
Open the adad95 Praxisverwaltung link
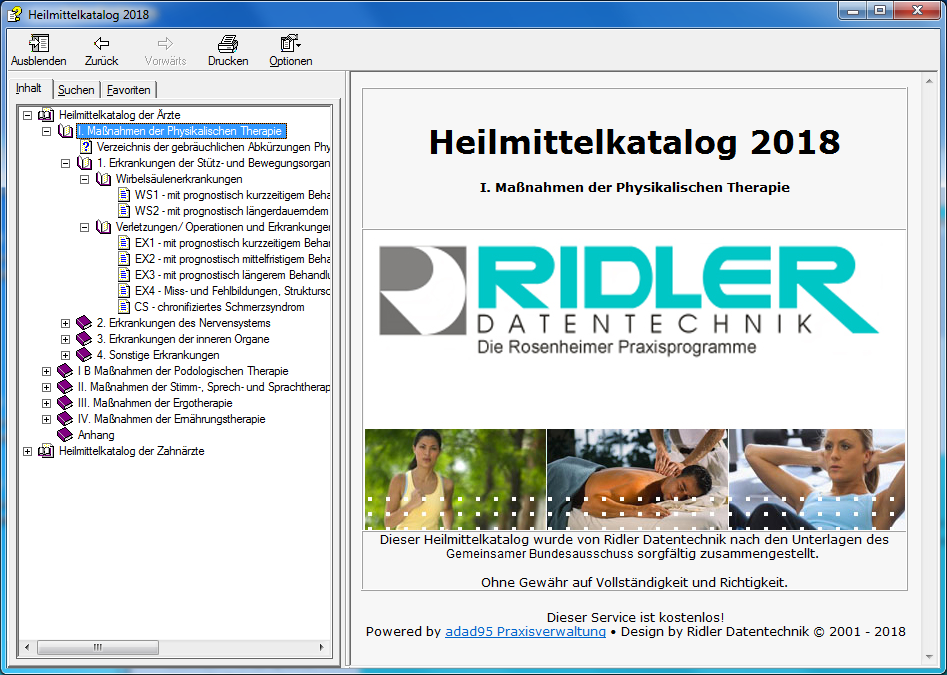pyautogui.click(x=525, y=632)
